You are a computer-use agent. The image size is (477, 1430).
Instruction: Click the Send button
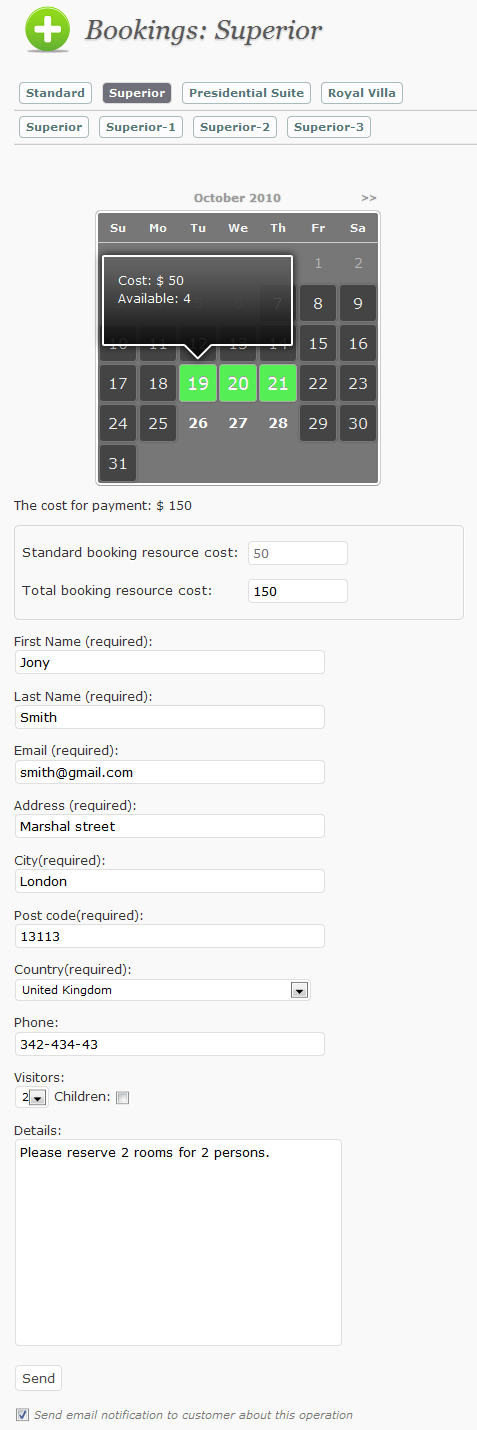38,1378
